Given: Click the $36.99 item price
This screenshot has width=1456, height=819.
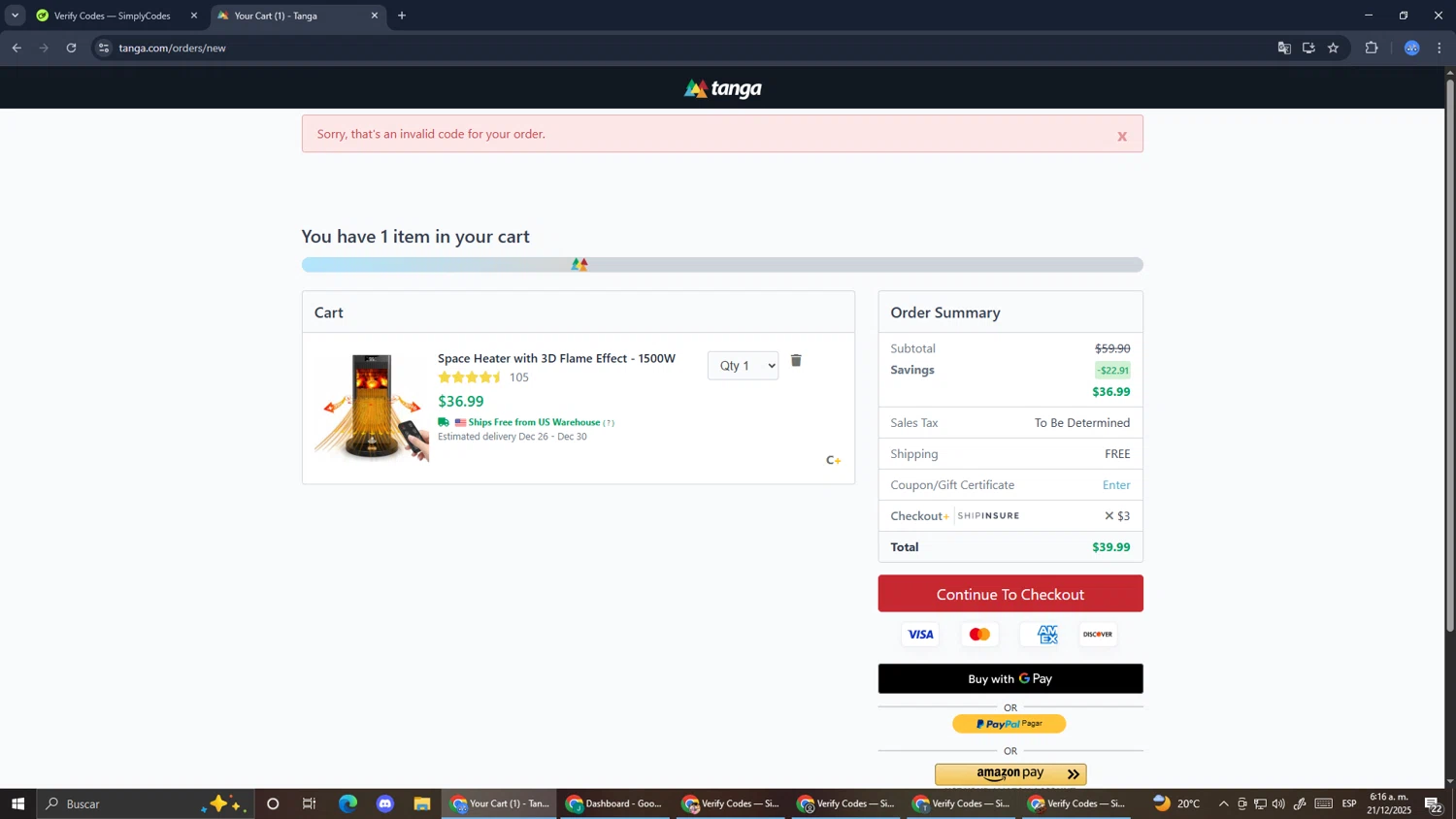Looking at the screenshot, I should coord(461,402).
